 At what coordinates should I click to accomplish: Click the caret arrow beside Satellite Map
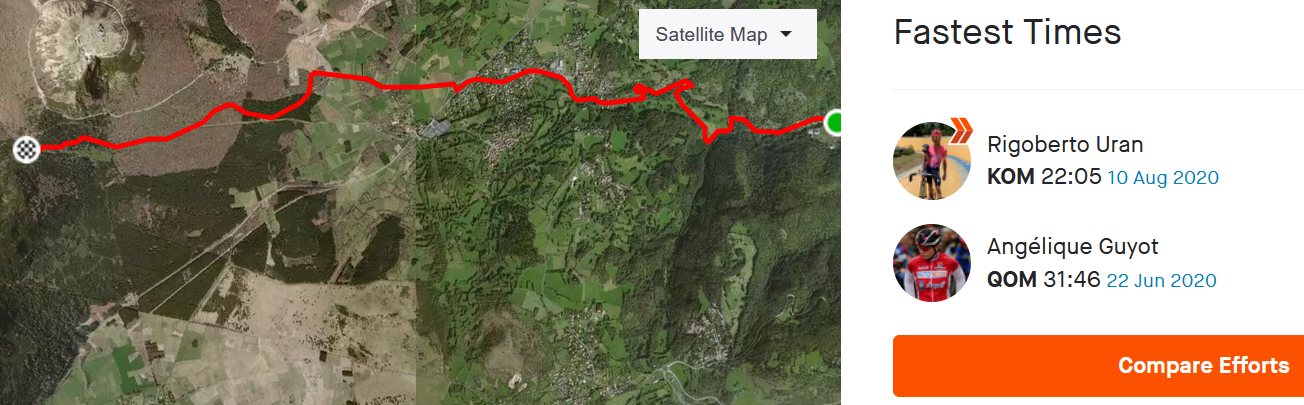click(786, 35)
